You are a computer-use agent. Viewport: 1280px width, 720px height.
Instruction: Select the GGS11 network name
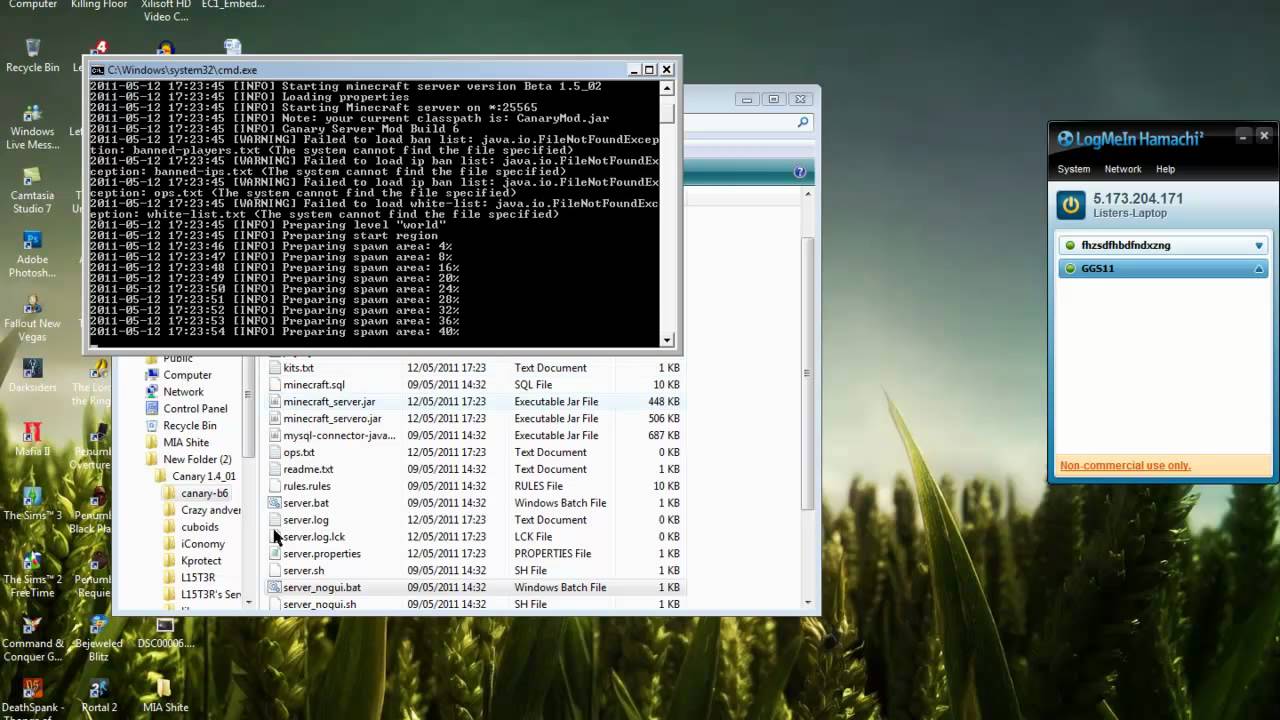[x=1097, y=268]
